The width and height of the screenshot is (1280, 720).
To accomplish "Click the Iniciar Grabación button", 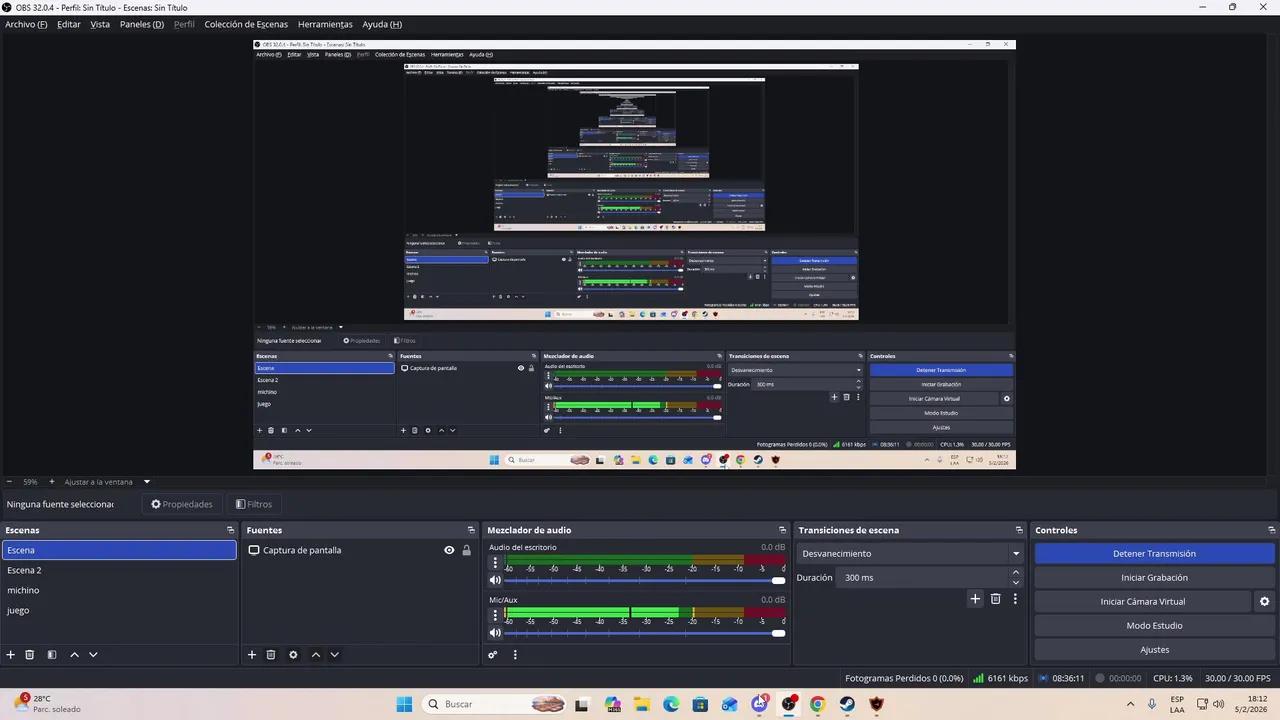I will (1154, 577).
